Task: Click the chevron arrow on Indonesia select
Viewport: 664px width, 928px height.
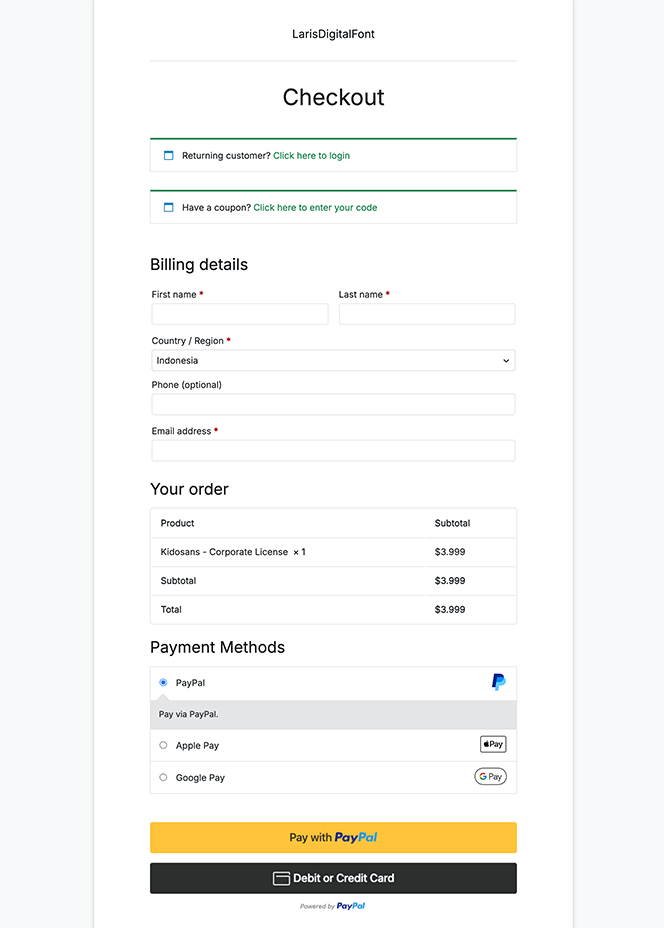Action: 506,360
